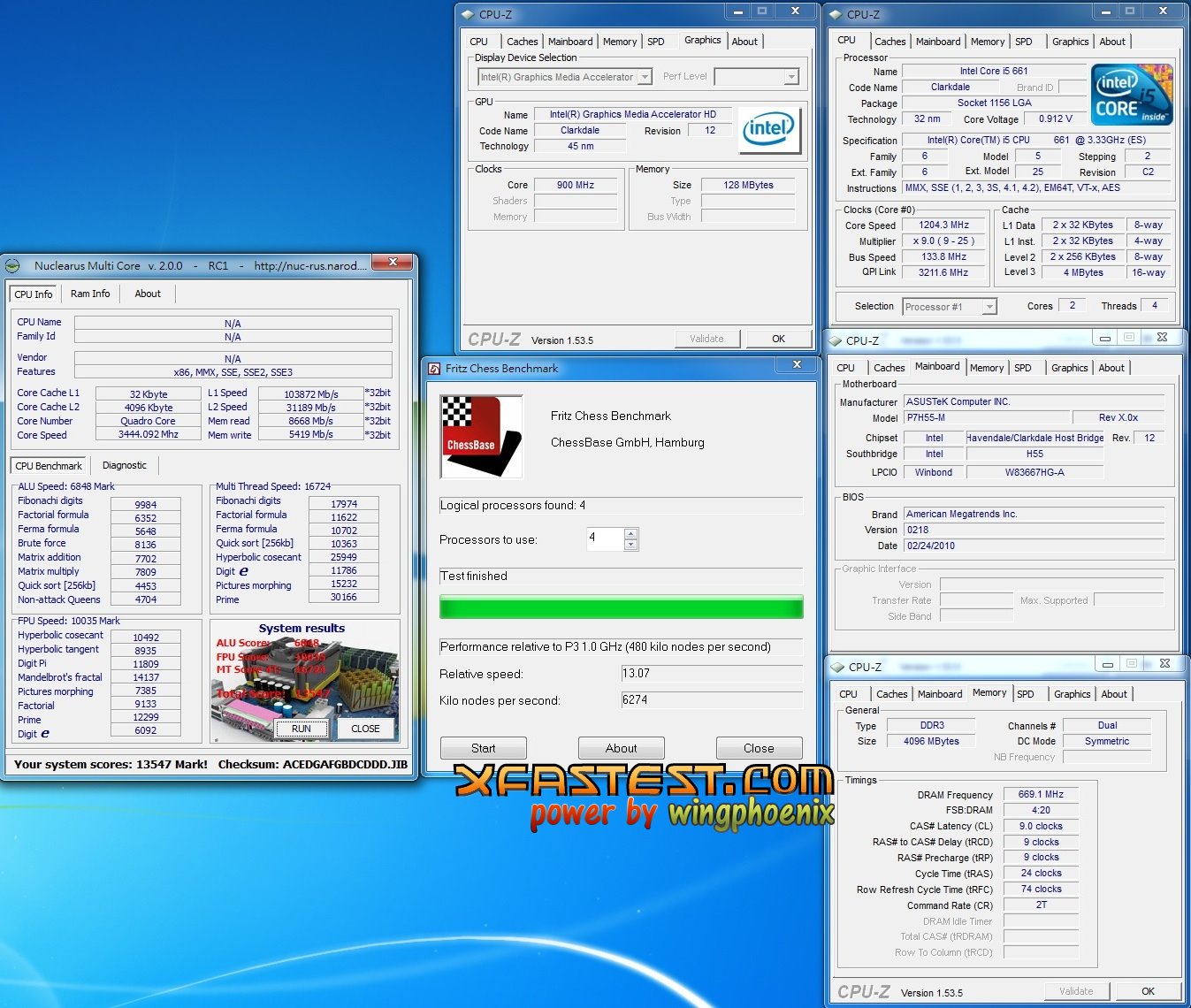This screenshot has width=1191, height=1008.
Task: Click the Core Speed 1204.3 MHz value
Action: point(943,225)
